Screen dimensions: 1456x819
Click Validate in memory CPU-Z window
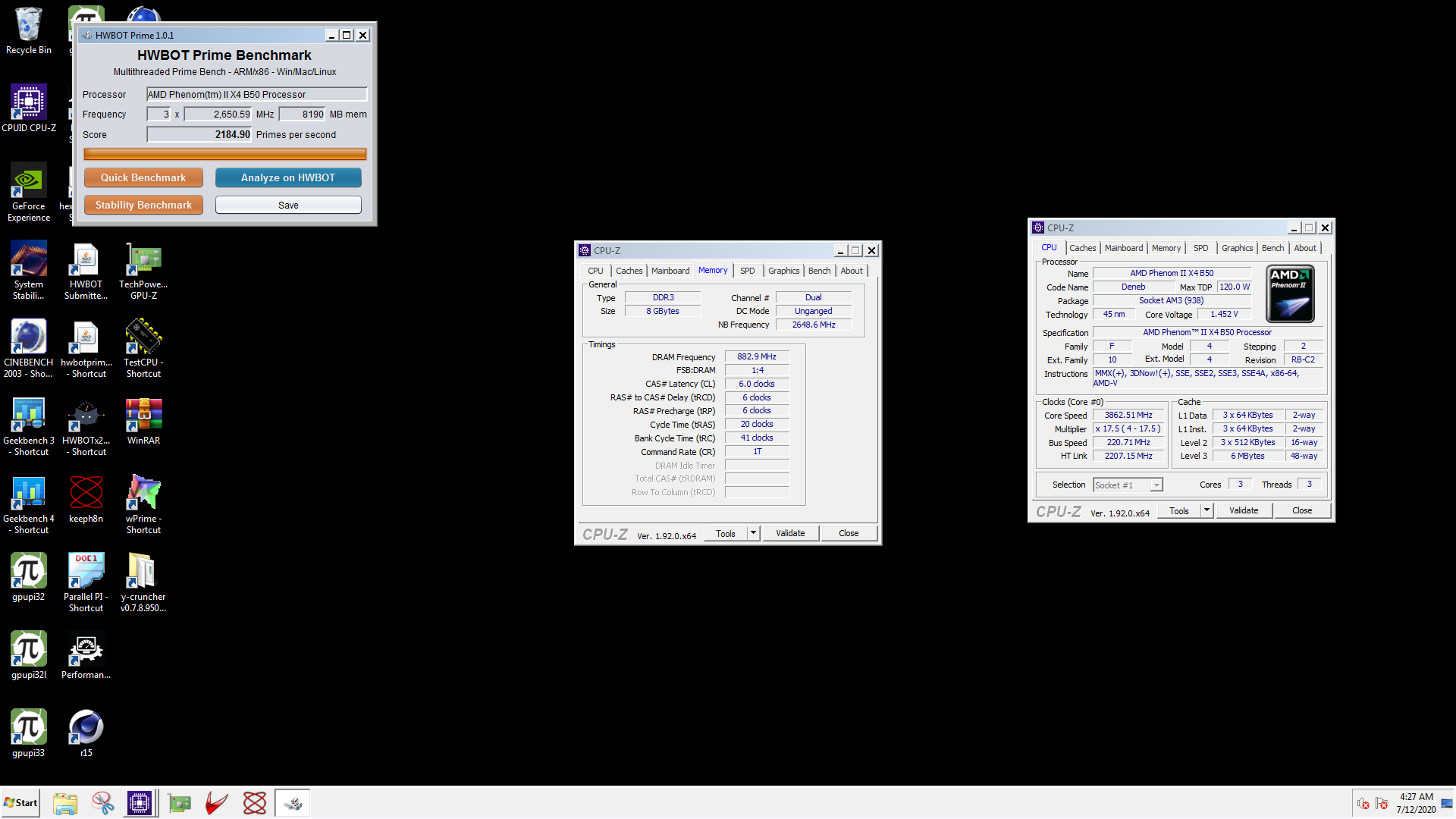[790, 533]
